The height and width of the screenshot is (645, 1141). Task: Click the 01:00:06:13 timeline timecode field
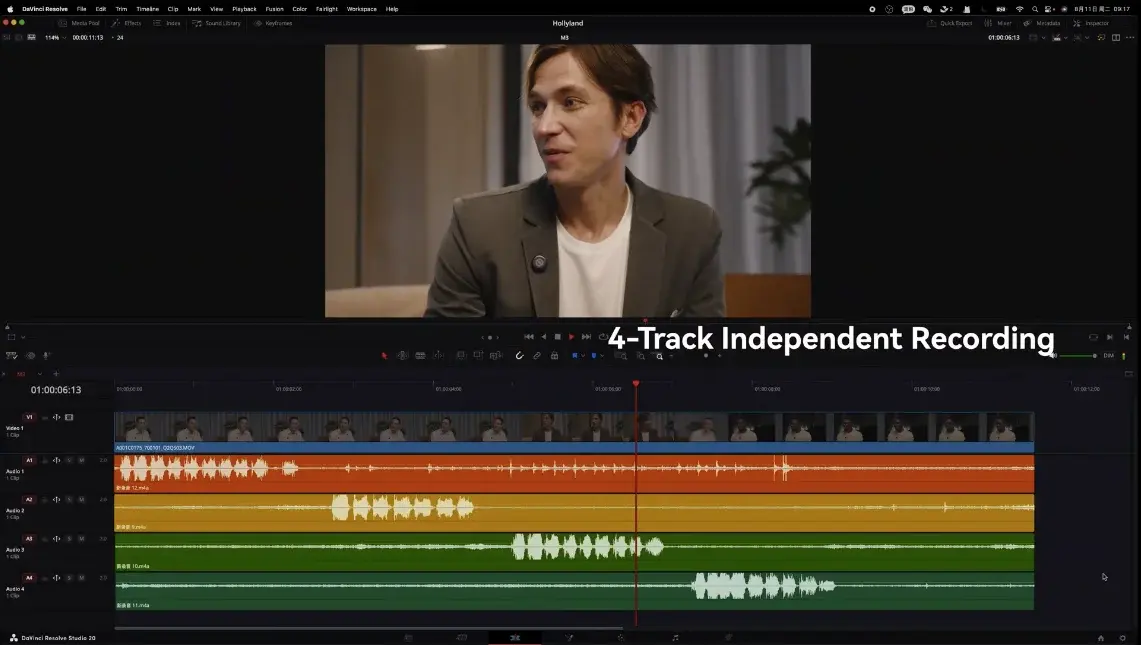coord(56,390)
